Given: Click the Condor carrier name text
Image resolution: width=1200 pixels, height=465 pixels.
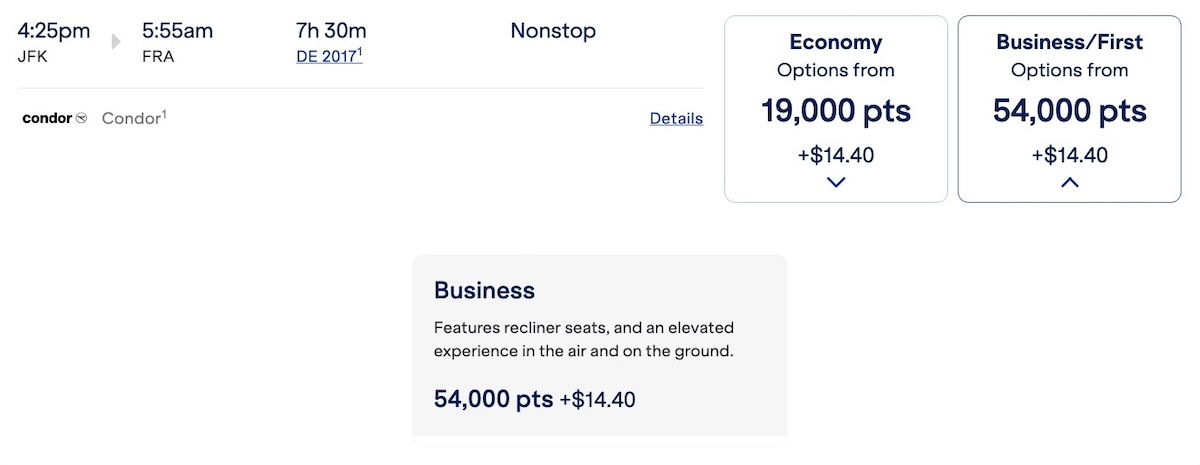Looking at the screenshot, I should (x=134, y=118).
